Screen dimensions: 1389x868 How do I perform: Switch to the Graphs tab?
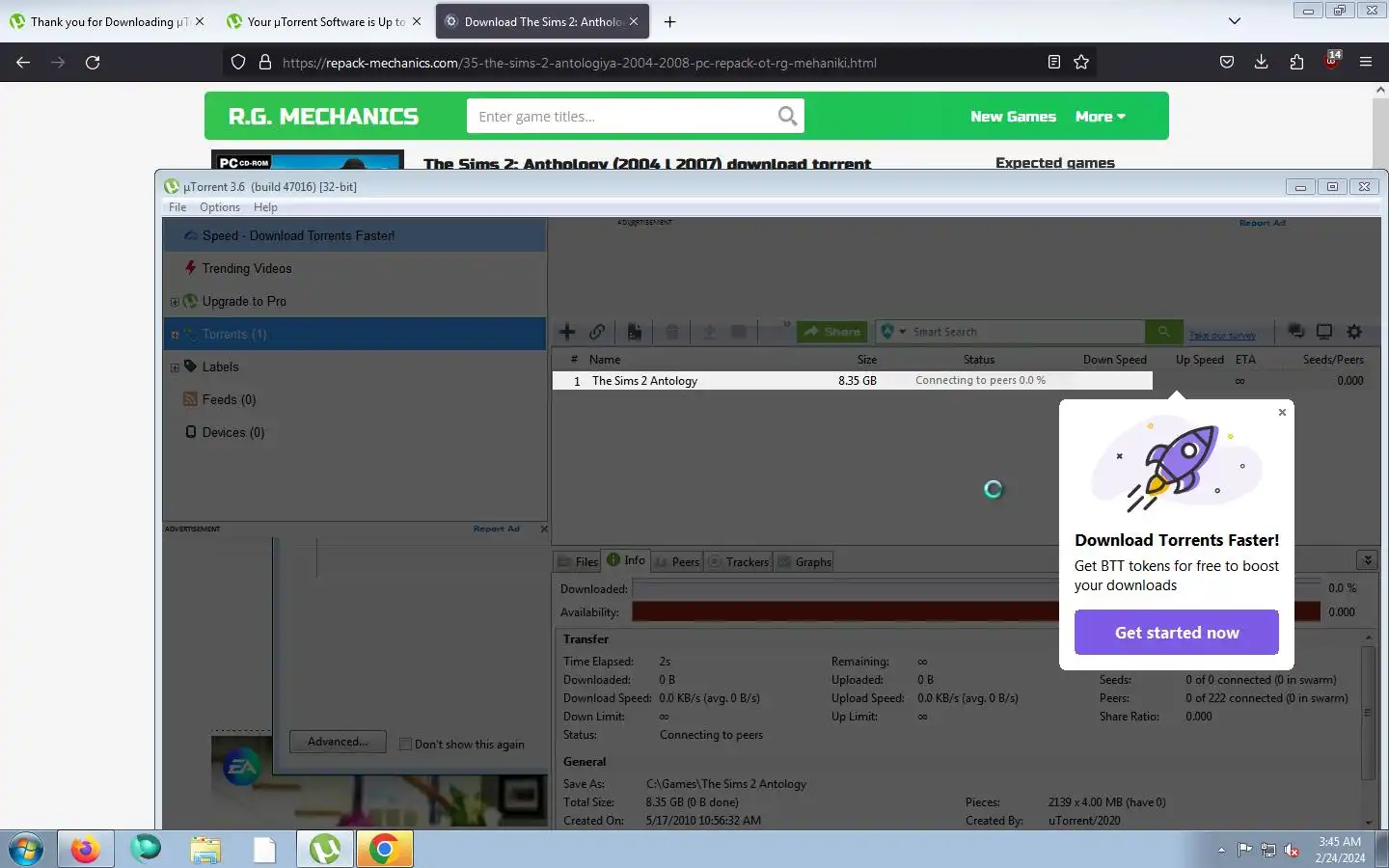804,562
